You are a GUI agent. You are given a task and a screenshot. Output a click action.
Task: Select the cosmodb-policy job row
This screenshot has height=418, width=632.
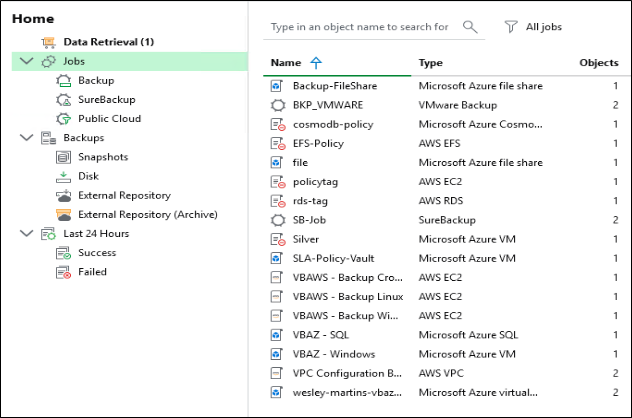335,124
